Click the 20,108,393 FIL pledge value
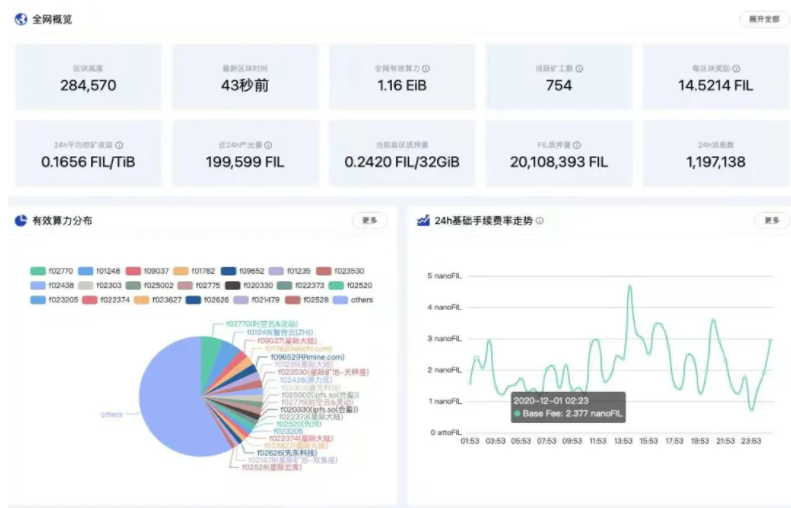This screenshot has height=508, width=791. pos(558,162)
